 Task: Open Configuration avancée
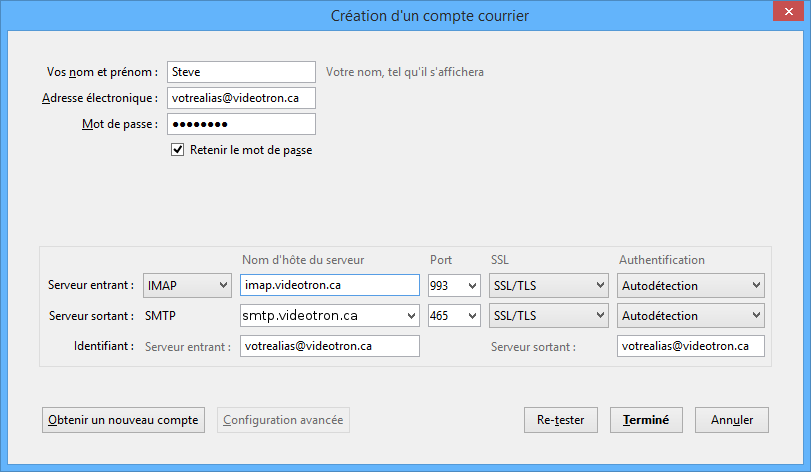coord(283,420)
